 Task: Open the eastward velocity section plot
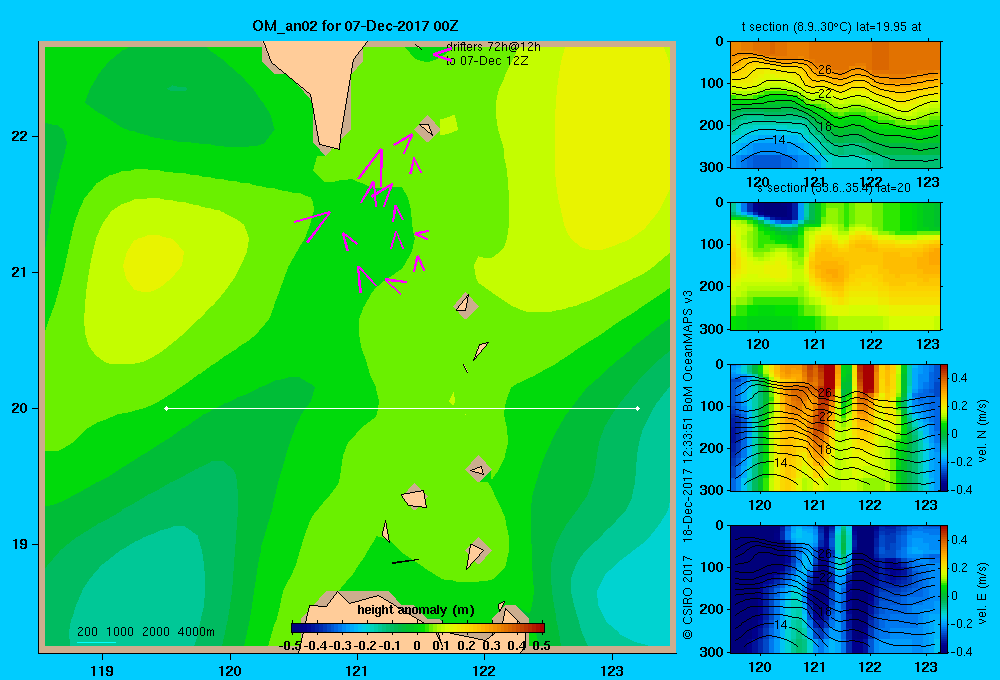coord(835,589)
